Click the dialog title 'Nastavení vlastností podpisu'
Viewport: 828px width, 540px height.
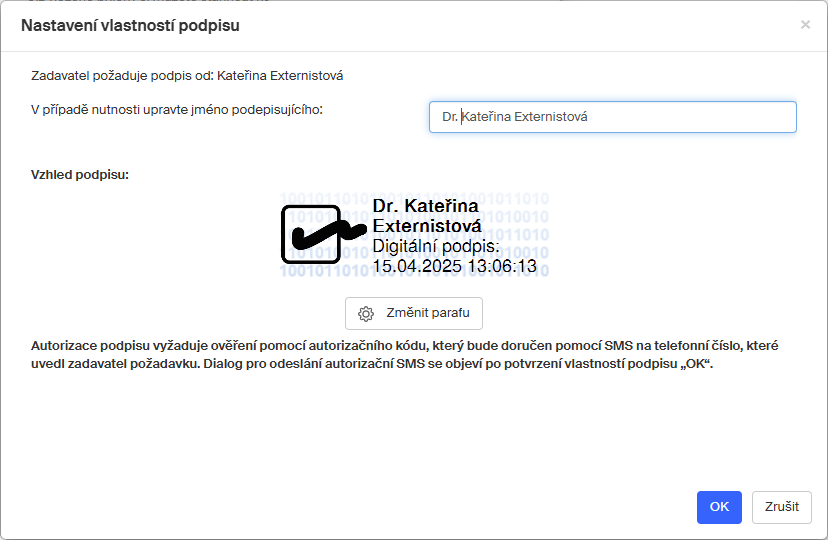pyautogui.click(x=130, y=25)
